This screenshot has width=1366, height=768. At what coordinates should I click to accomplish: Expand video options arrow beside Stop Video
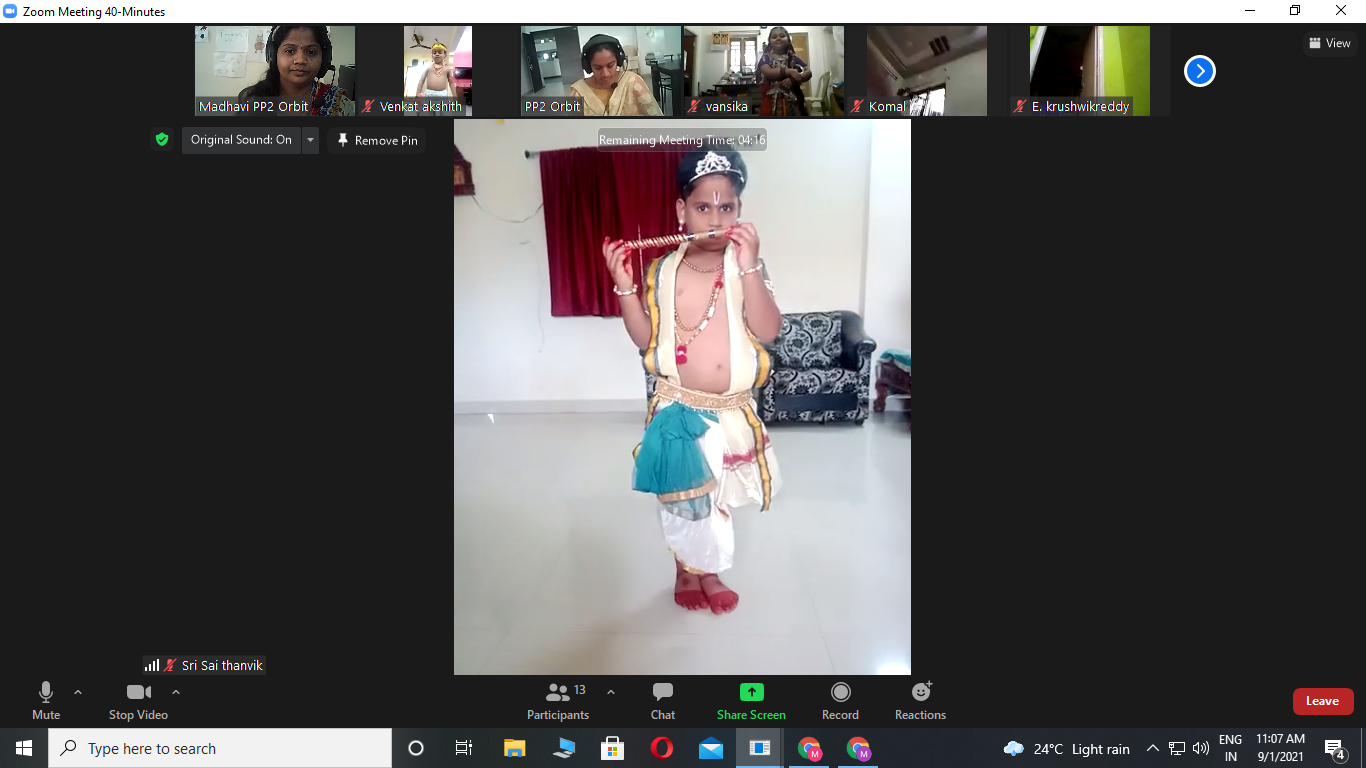point(176,692)
